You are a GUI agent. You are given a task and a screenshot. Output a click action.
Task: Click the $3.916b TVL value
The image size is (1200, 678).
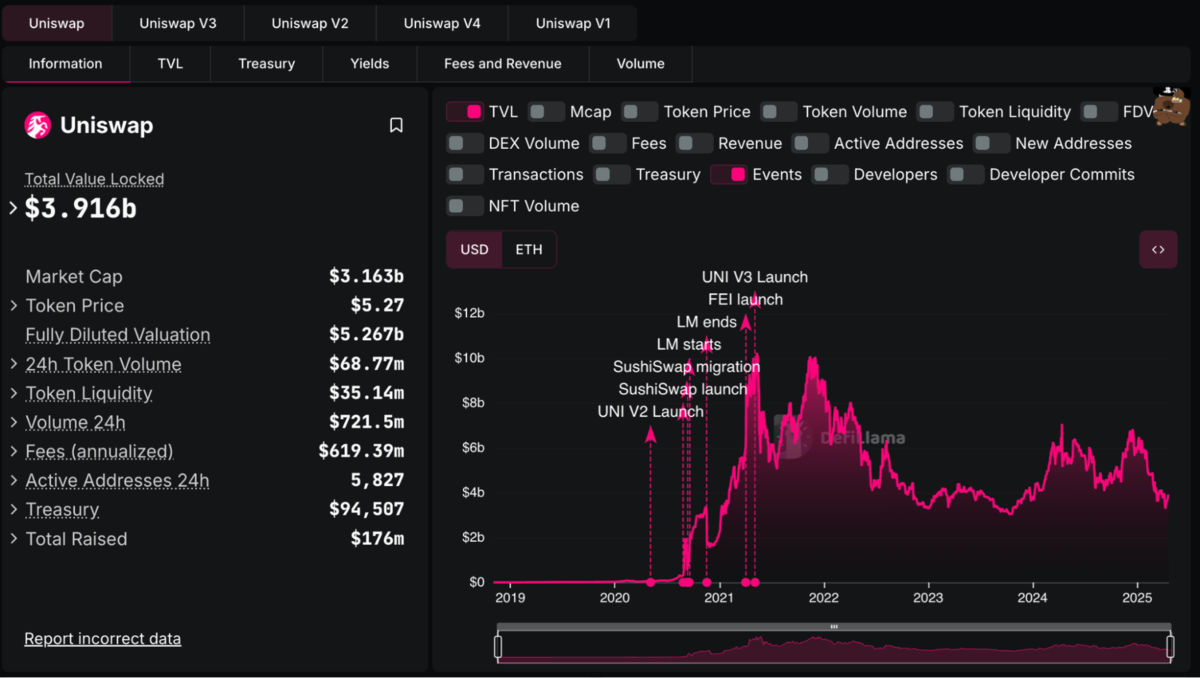click(x=81, y=208)
